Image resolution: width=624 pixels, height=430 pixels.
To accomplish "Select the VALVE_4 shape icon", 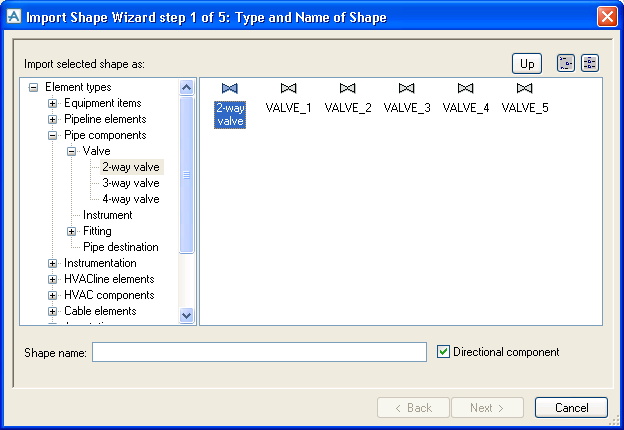I will 465,89.
